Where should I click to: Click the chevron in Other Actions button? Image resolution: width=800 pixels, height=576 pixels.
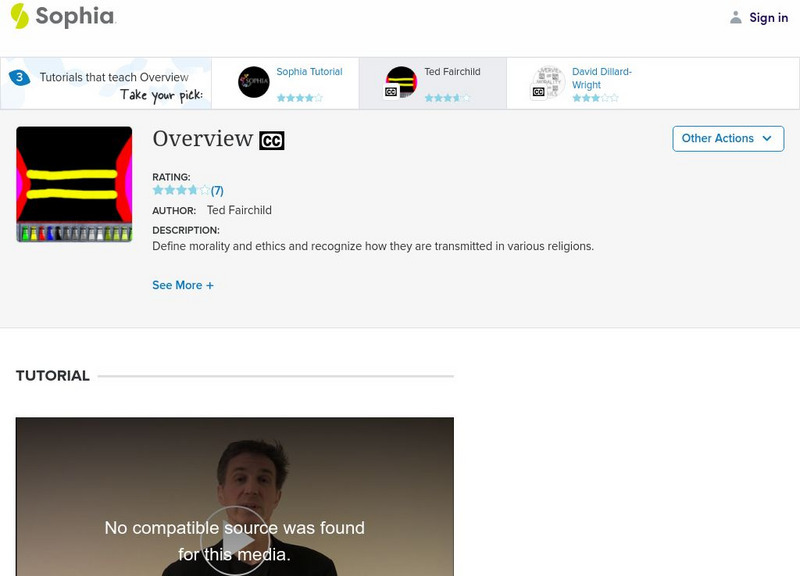click(767, 139)
